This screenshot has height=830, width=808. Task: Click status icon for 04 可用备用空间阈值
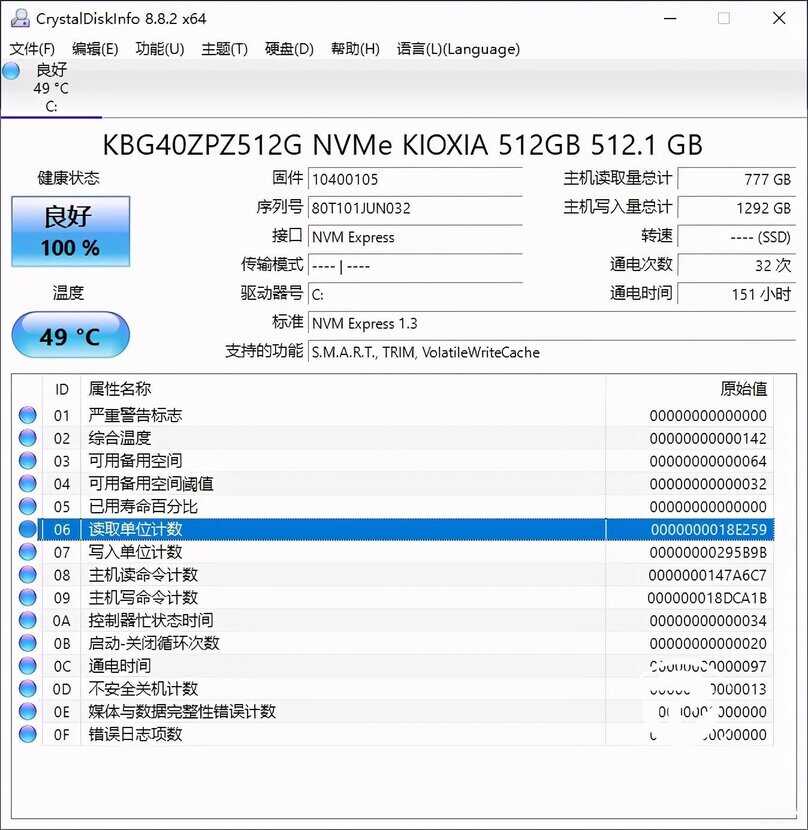click(28, 483)
